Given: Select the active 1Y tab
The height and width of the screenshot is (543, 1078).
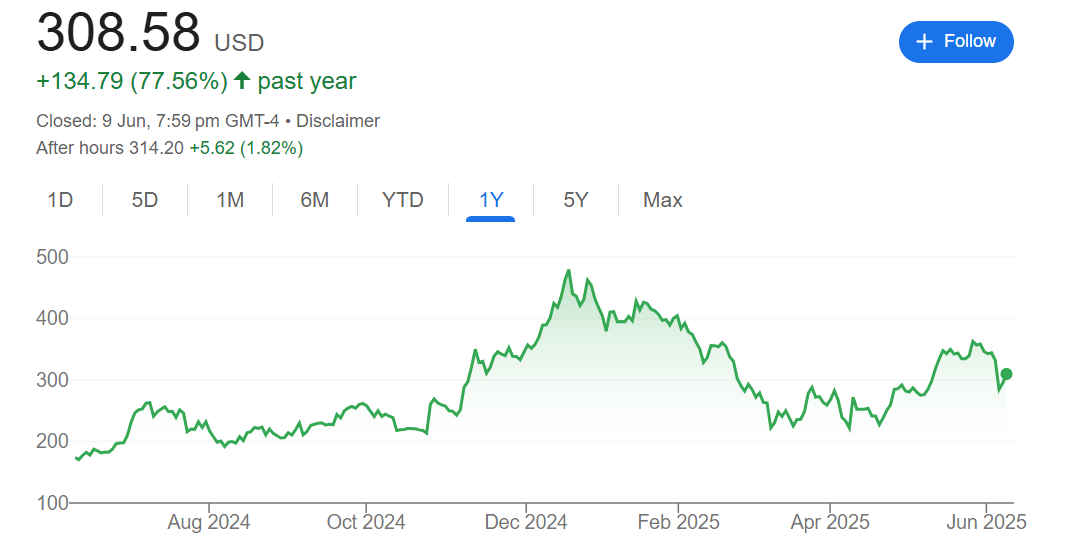Looking at the screenshot, I should (490, 200).
